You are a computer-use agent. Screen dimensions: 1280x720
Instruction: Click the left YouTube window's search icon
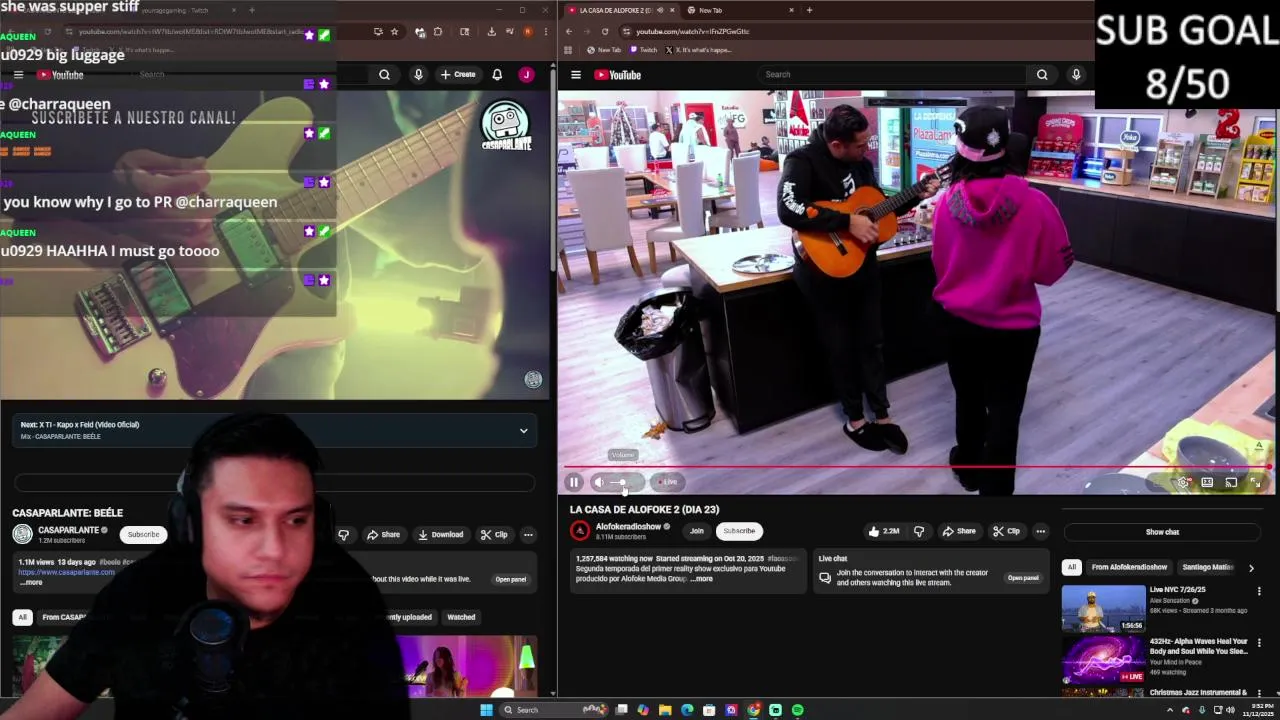coord(384,75)
